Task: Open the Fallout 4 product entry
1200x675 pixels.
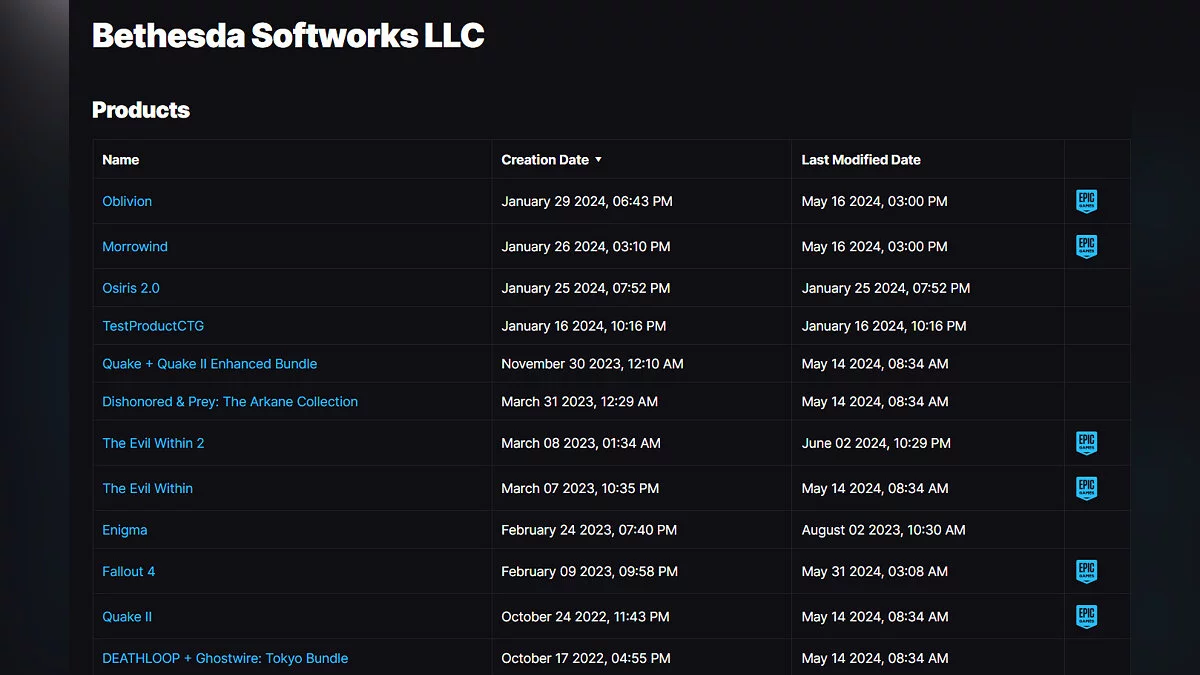Action: [x=129, y=572]
